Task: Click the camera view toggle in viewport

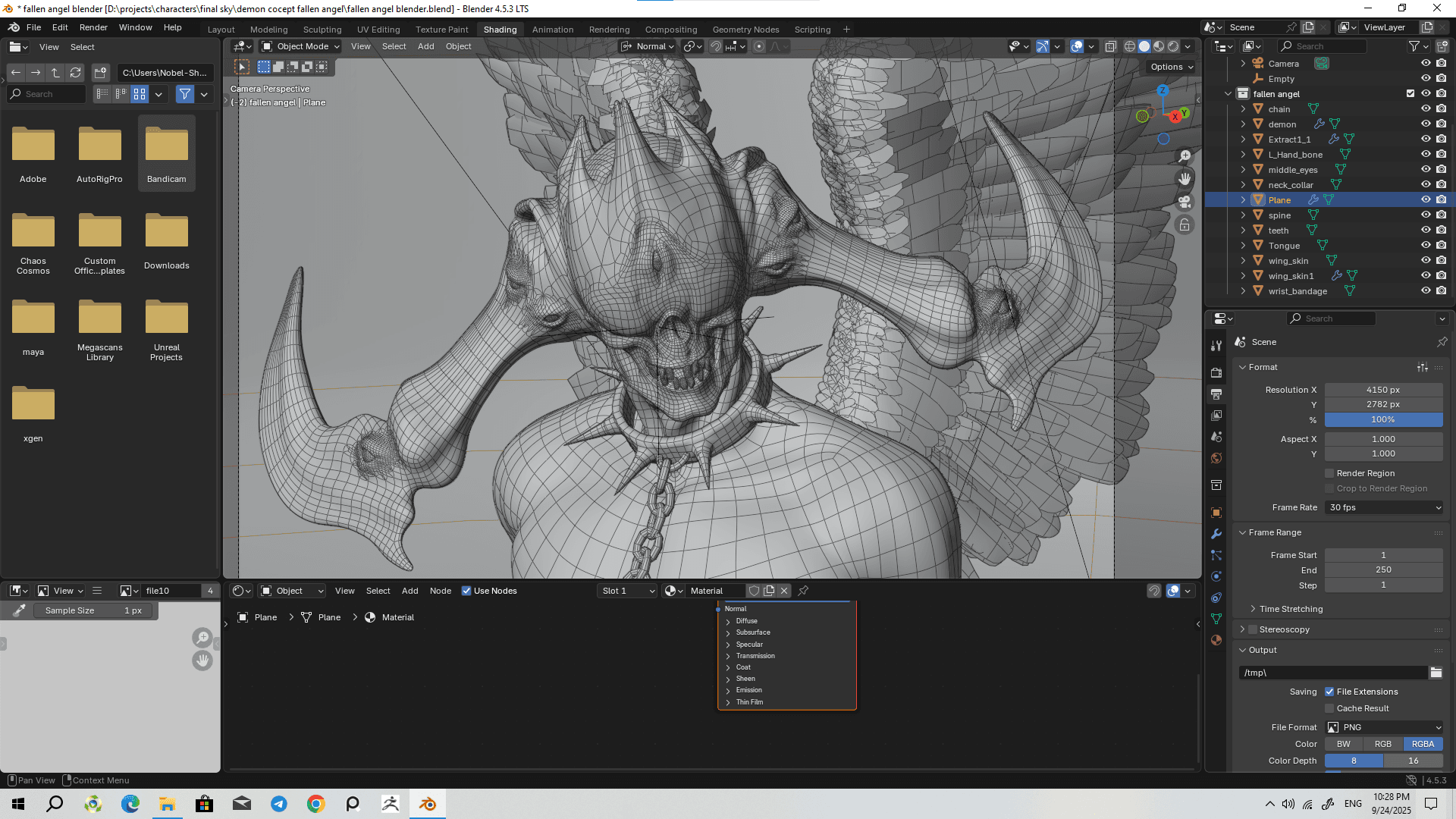Action: tap(1185, 202)
